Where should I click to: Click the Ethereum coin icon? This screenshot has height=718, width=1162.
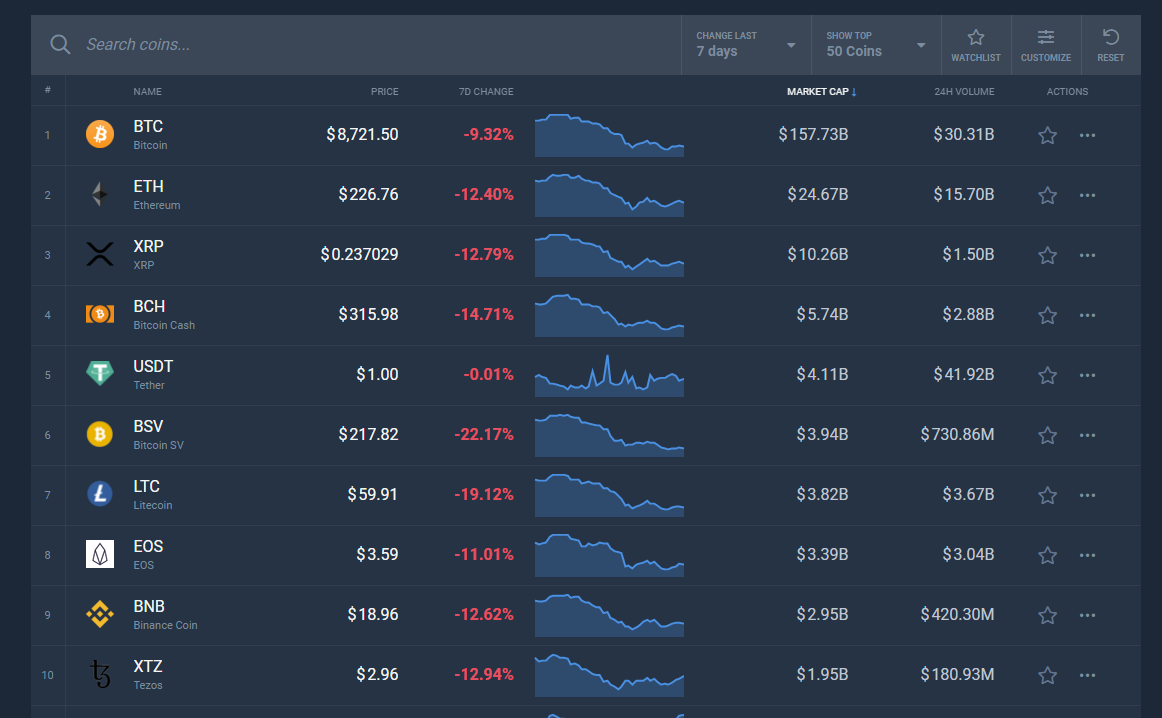99,194
